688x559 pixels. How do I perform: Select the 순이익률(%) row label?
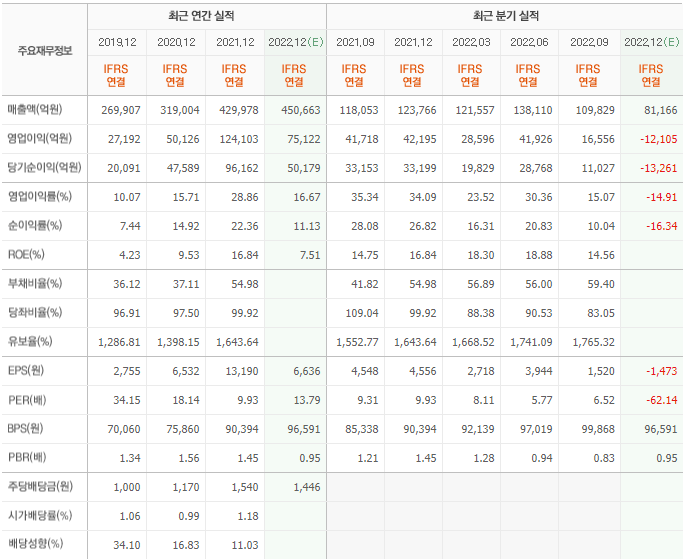pos(35,226)
